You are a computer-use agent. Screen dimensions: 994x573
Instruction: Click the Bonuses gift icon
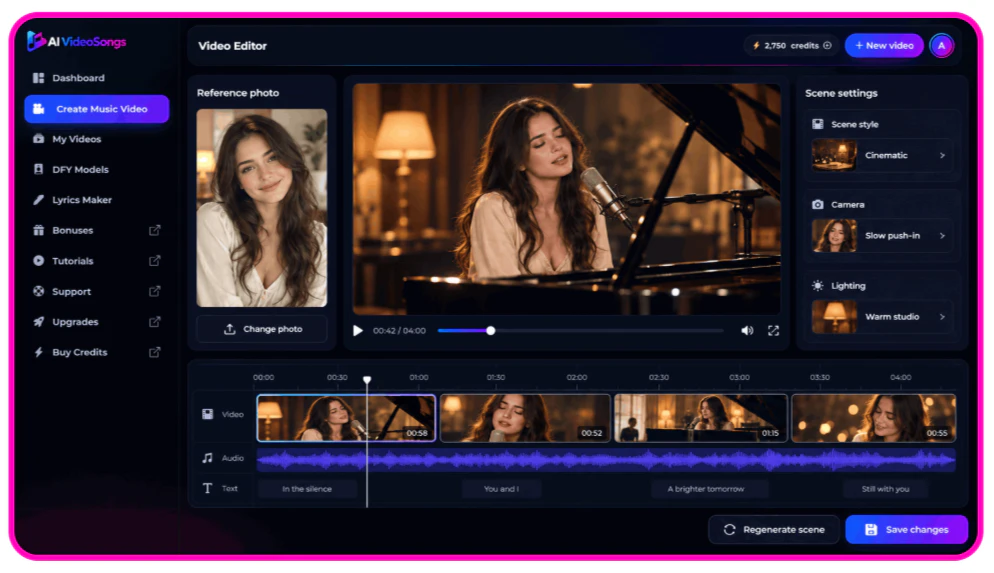pyautogui.click(x=39, y=230)
